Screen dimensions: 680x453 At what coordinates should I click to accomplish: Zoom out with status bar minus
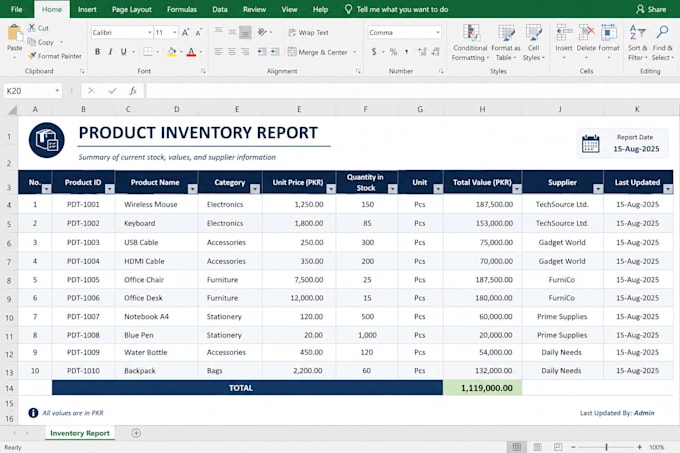click(x=573, y=447)
